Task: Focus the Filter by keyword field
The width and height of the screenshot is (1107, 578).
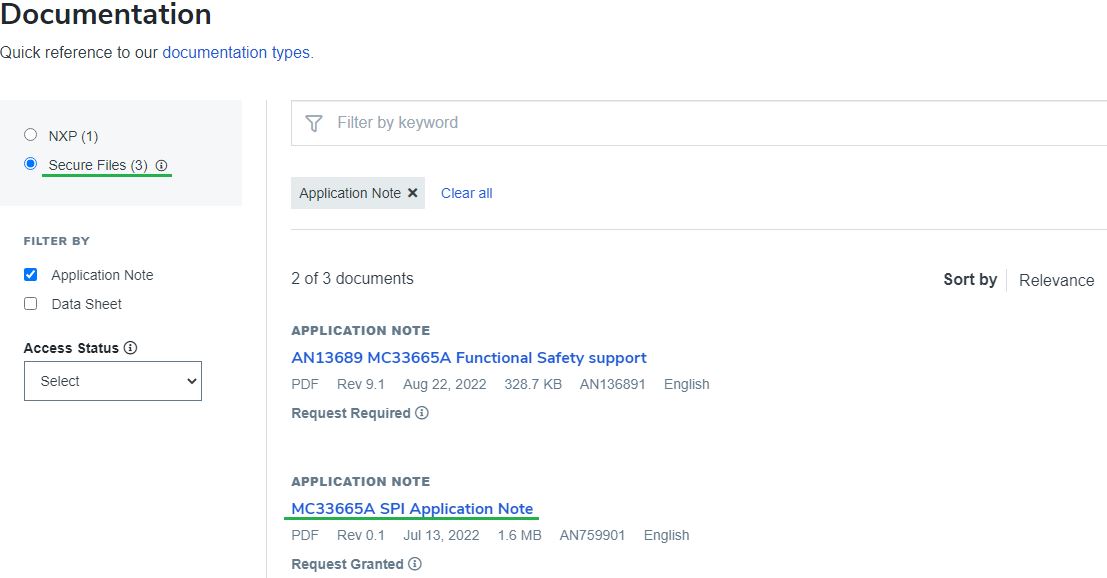Action: (x=700, y=123)
